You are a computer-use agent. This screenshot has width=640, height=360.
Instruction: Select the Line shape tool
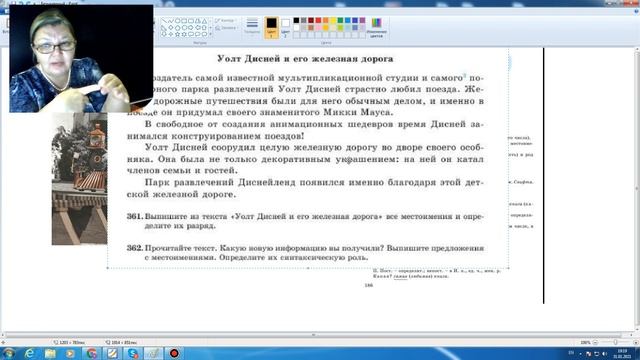point(164,20)
